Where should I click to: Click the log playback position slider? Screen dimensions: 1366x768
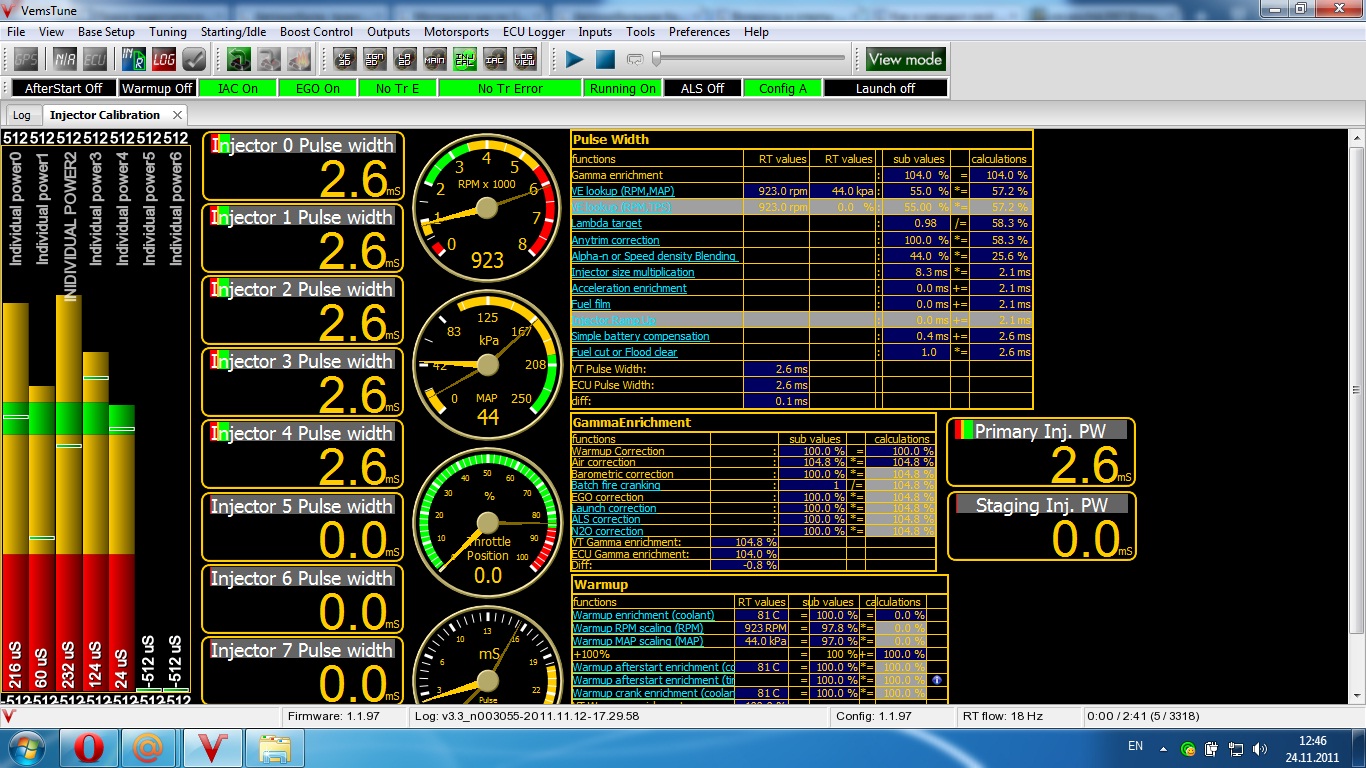[750, 59]
